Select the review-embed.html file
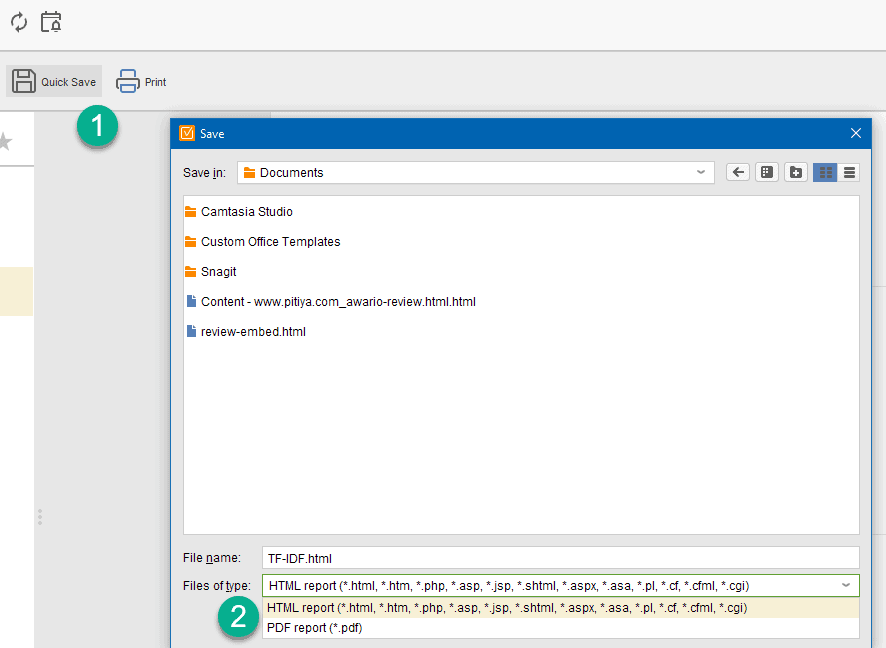The width and height of the screenshot is (886, 648). [246, 332]
